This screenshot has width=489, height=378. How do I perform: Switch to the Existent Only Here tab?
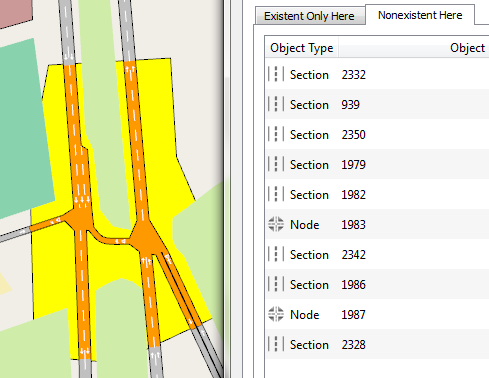click(309, 16)
